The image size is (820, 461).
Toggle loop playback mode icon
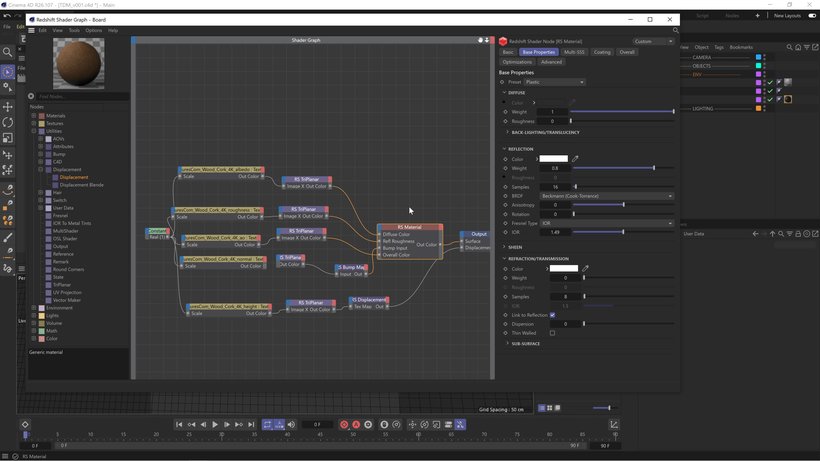pyautogui.click(x=267, y=424)
